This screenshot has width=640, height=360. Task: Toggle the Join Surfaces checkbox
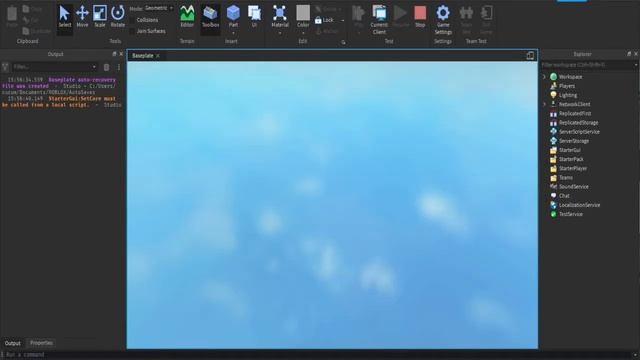(x=132, y=31)
